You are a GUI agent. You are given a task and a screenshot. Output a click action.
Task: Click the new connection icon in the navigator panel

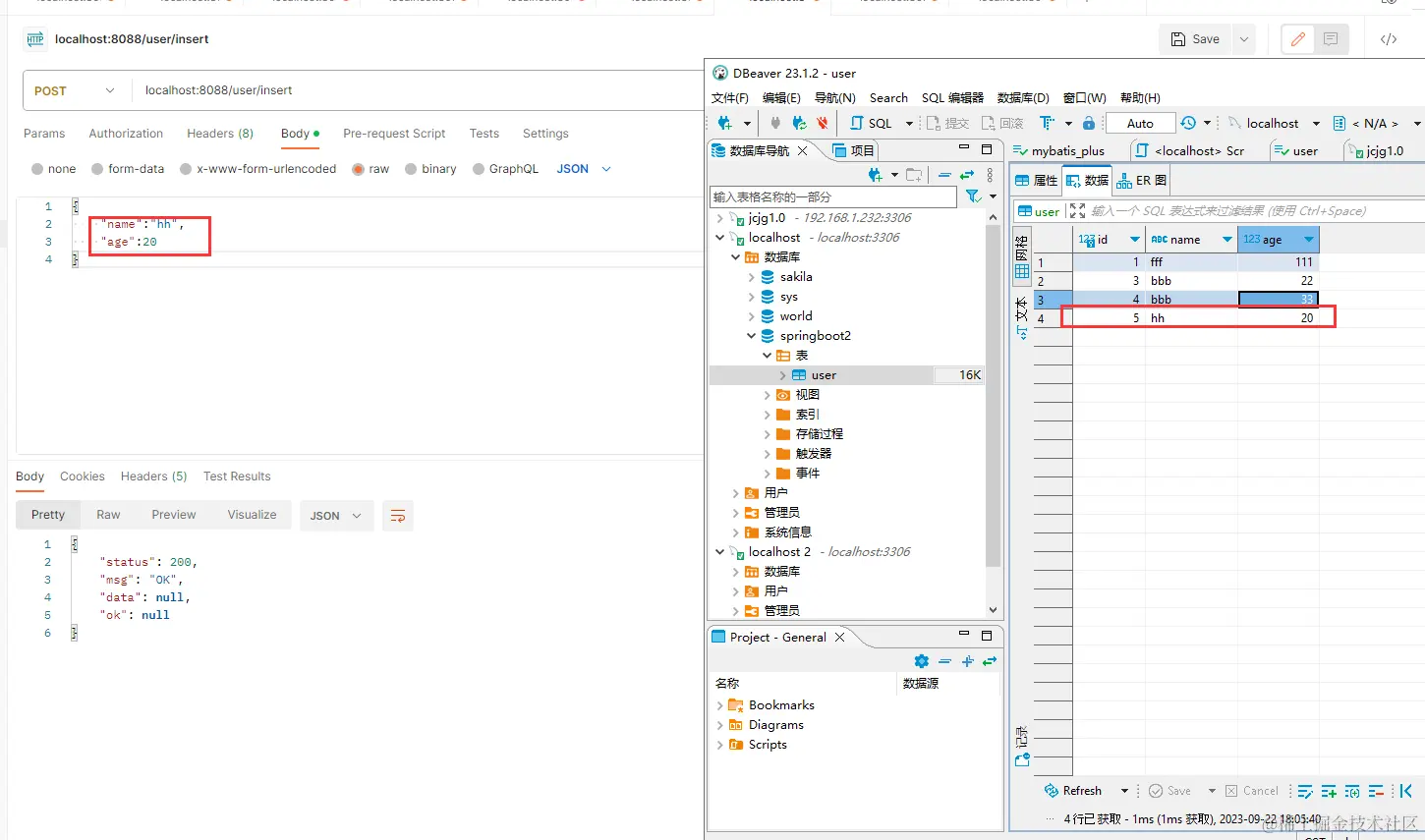coord(875,175)
